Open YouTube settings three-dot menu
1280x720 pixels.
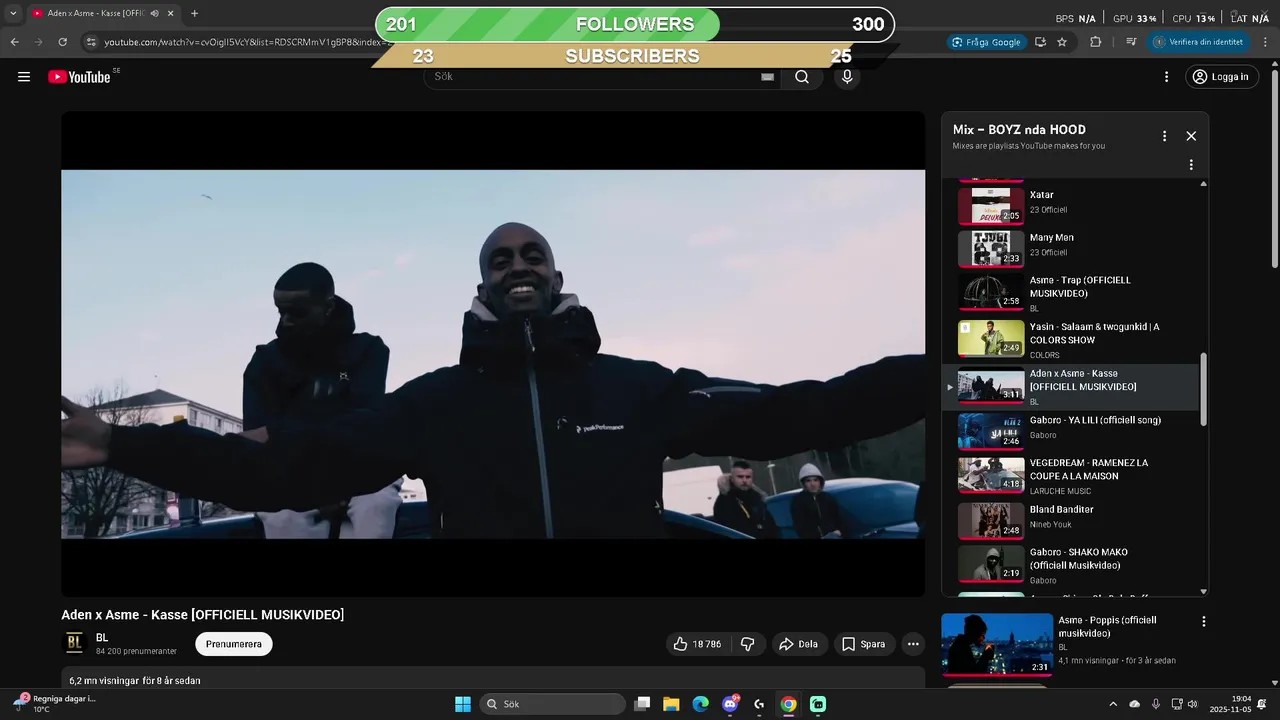[1166, 77]
